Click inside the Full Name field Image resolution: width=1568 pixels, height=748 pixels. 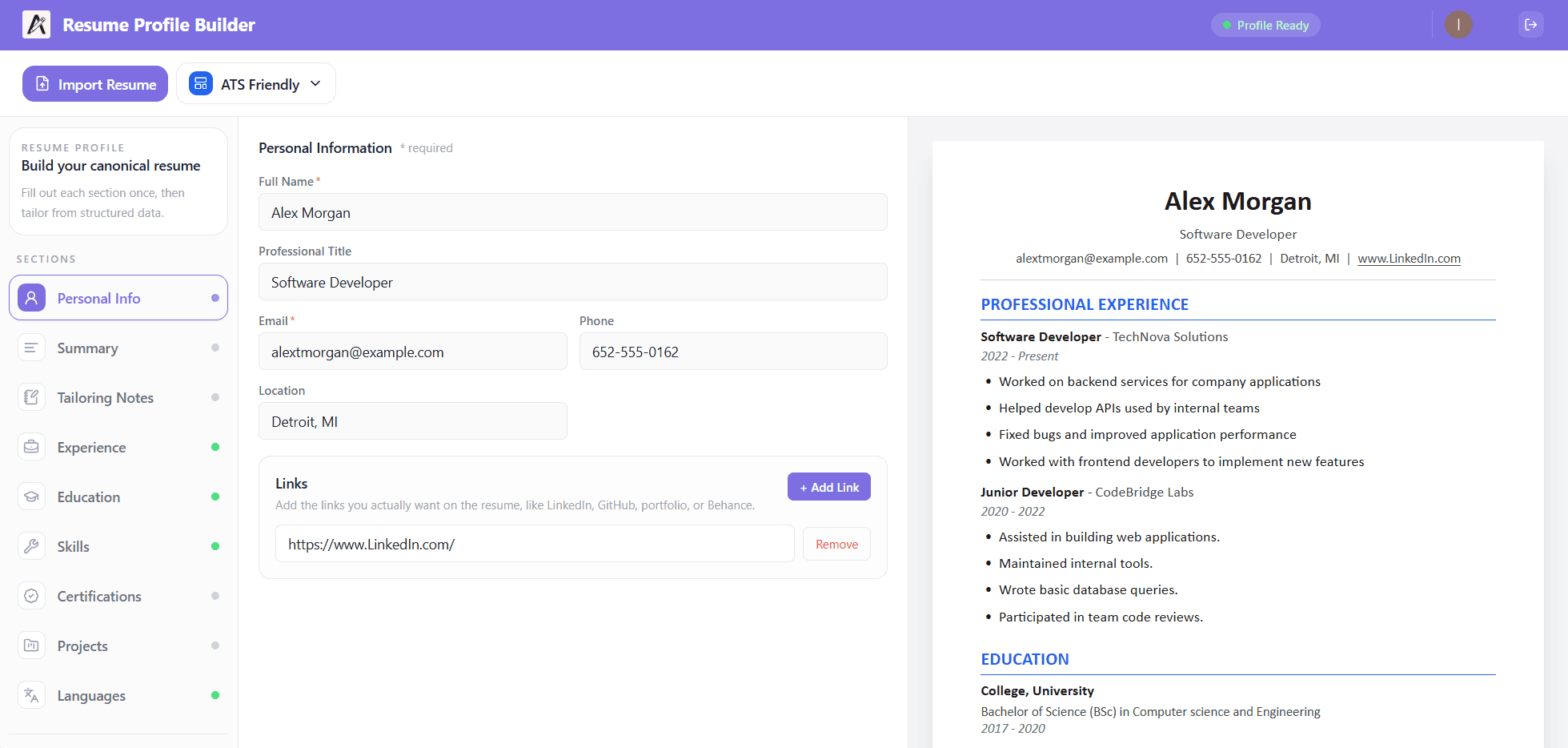click(x=572, y=212)
